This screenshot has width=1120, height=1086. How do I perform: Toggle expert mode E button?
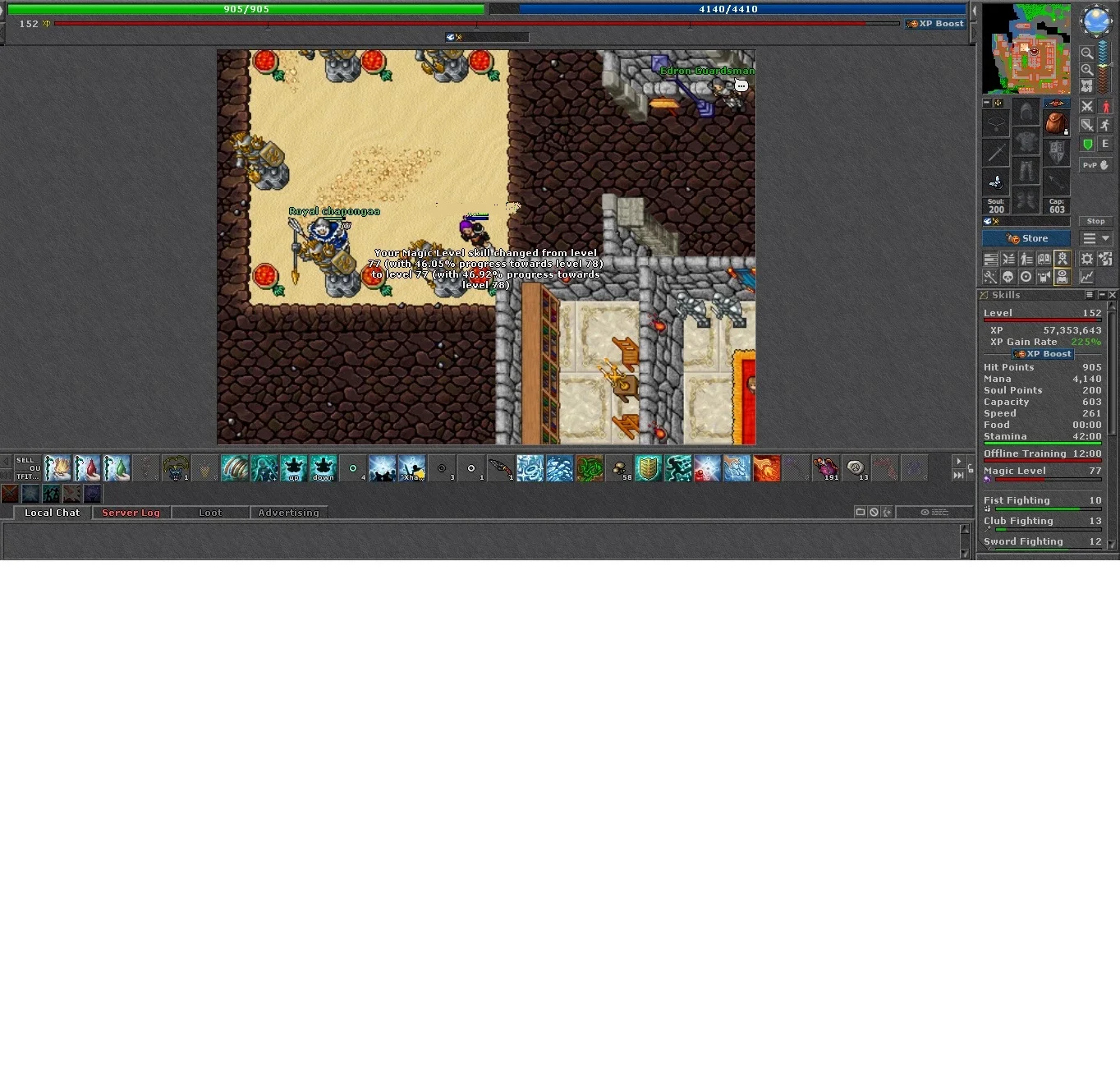coord(1105,144)
